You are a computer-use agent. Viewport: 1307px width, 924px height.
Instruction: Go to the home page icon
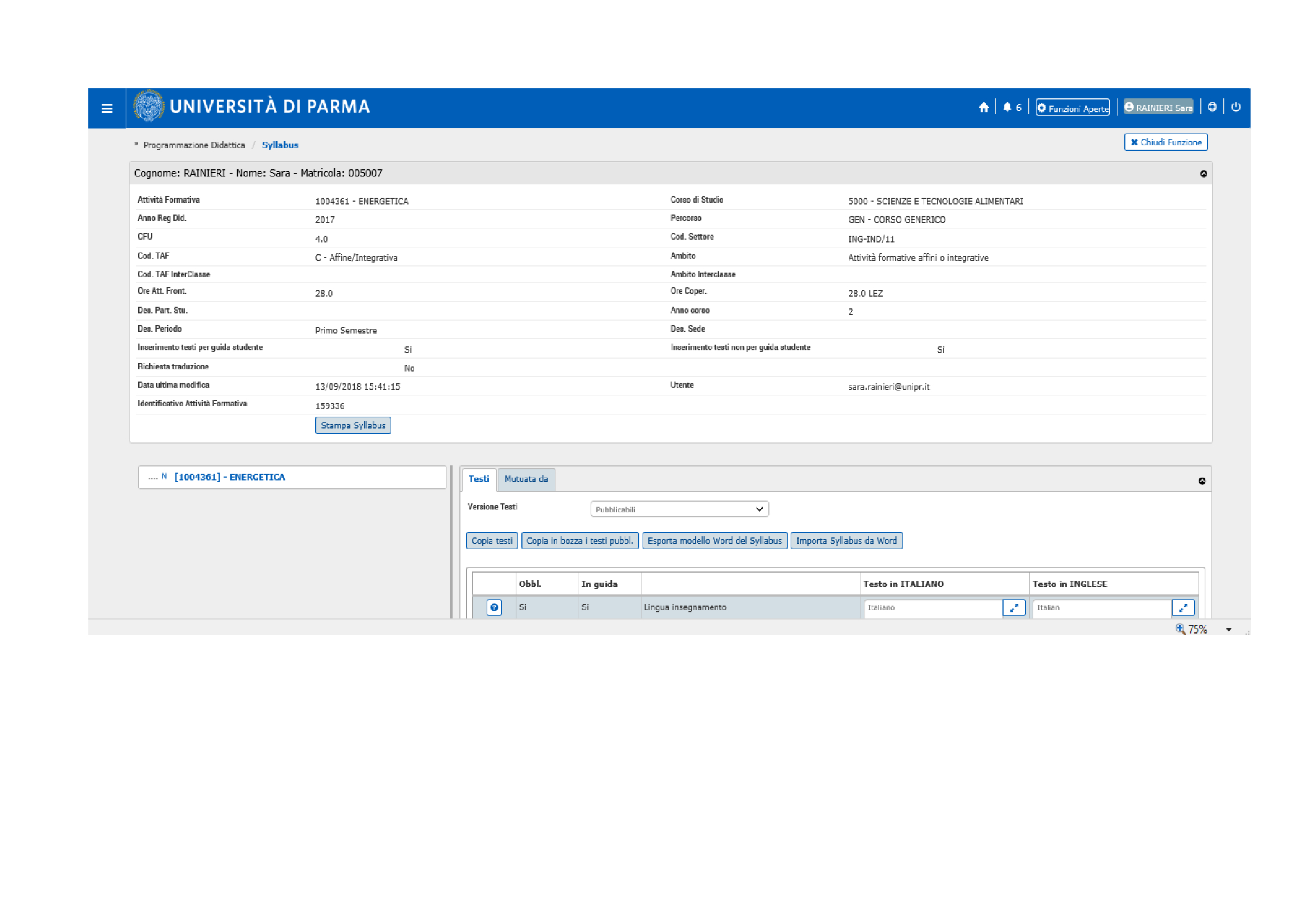click(x=983, y=107)
